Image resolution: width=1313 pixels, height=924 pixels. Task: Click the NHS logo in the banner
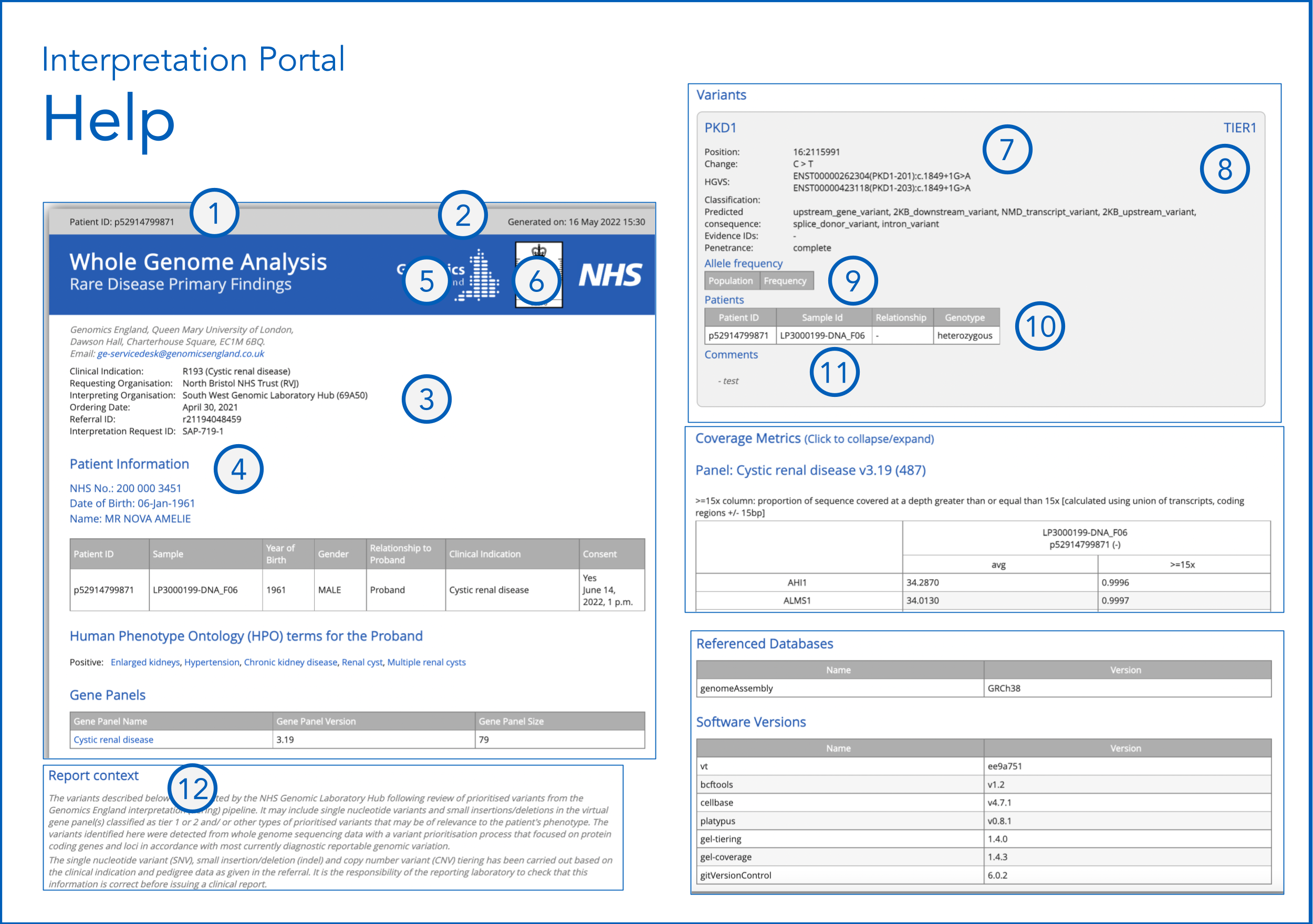pos(610,275)
